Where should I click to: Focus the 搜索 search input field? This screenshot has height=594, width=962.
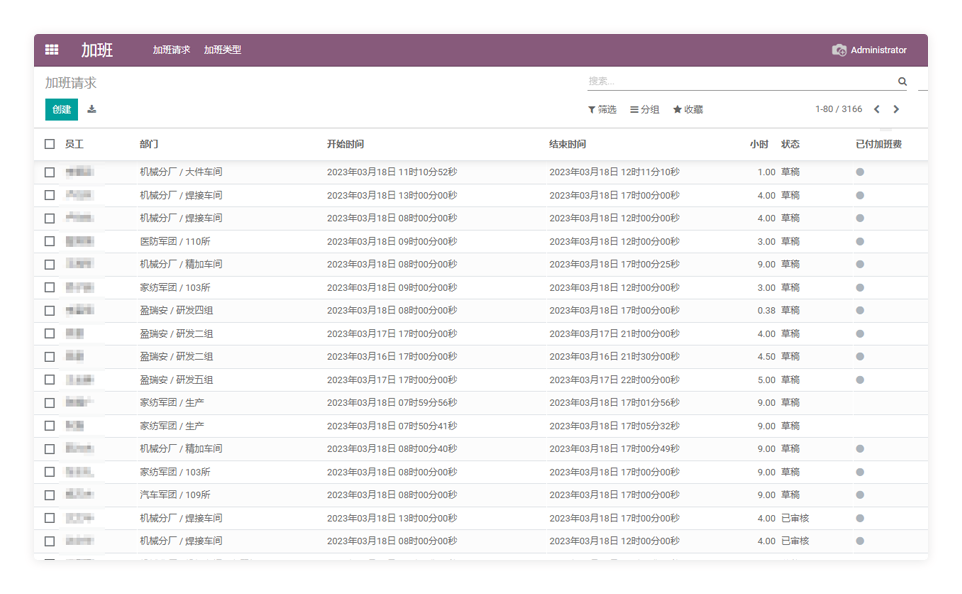[x=740, y=82]
